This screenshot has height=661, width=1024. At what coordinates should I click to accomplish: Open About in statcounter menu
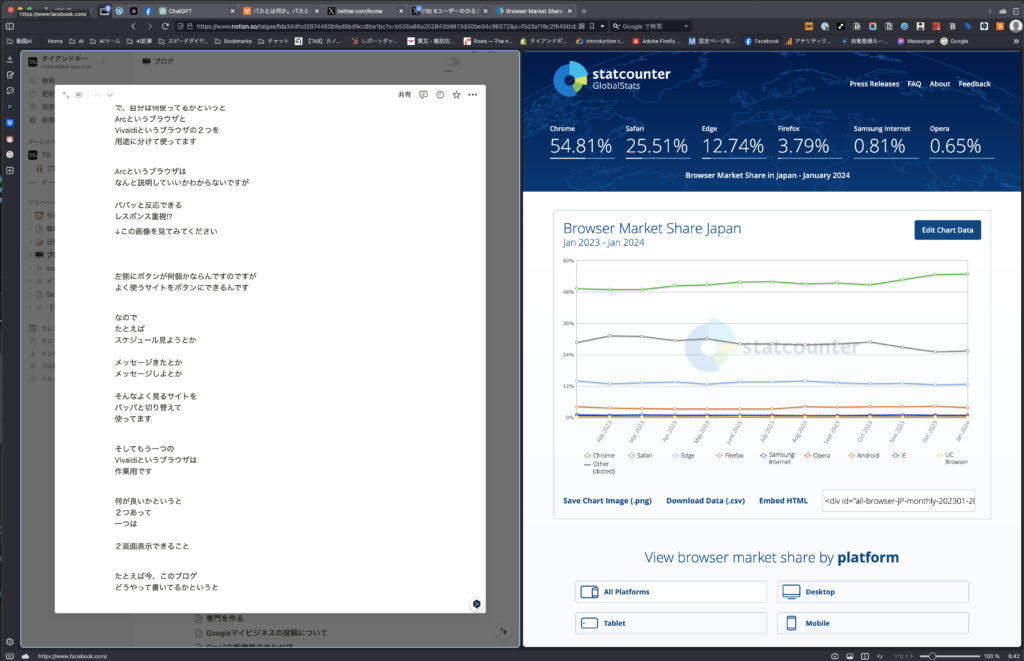(x=940, y=84)
